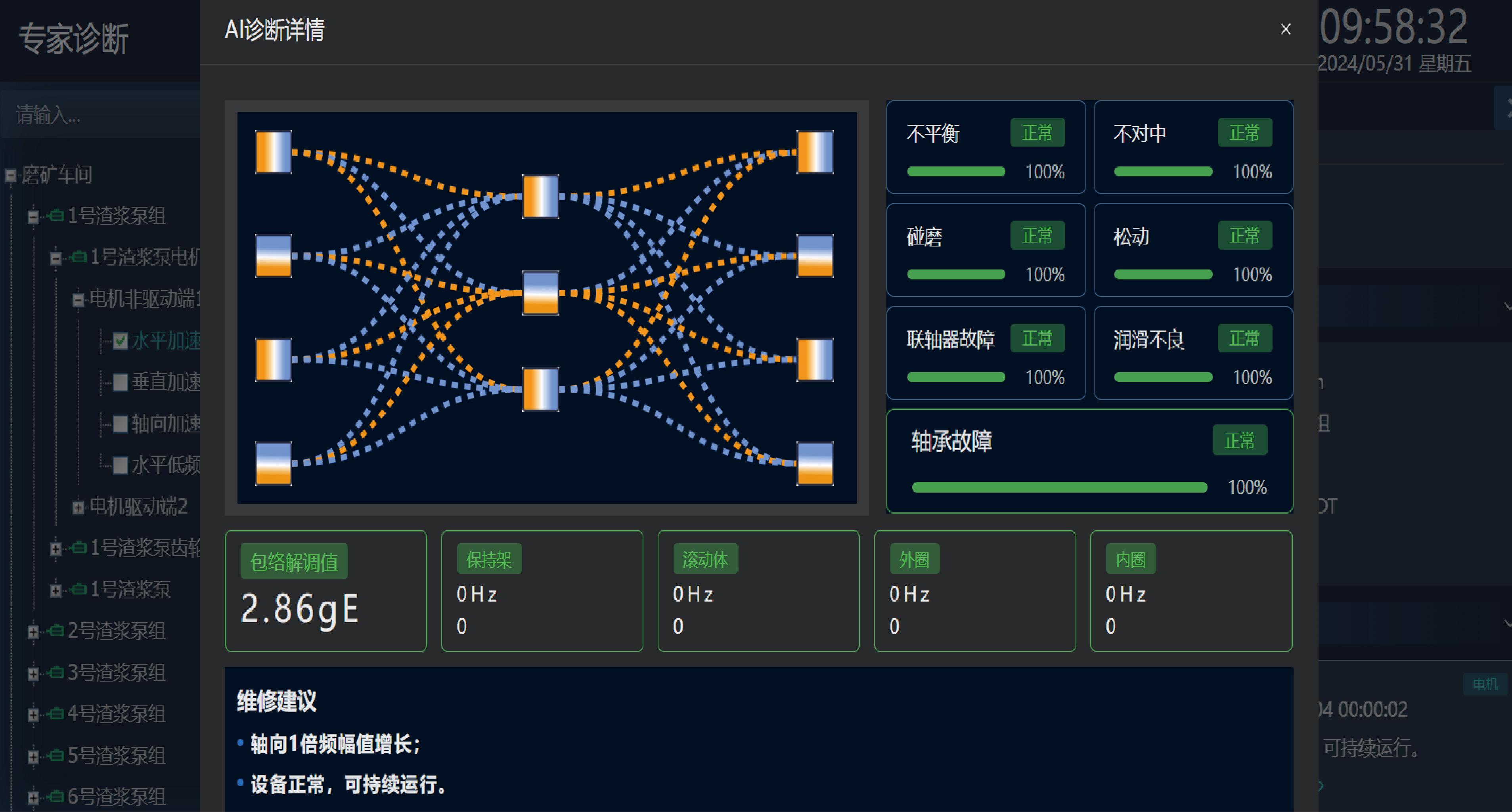This screenshot has height=812, width=1512.
Task: Select the 1号渣浆泵组 device icon
Action: 56,215
